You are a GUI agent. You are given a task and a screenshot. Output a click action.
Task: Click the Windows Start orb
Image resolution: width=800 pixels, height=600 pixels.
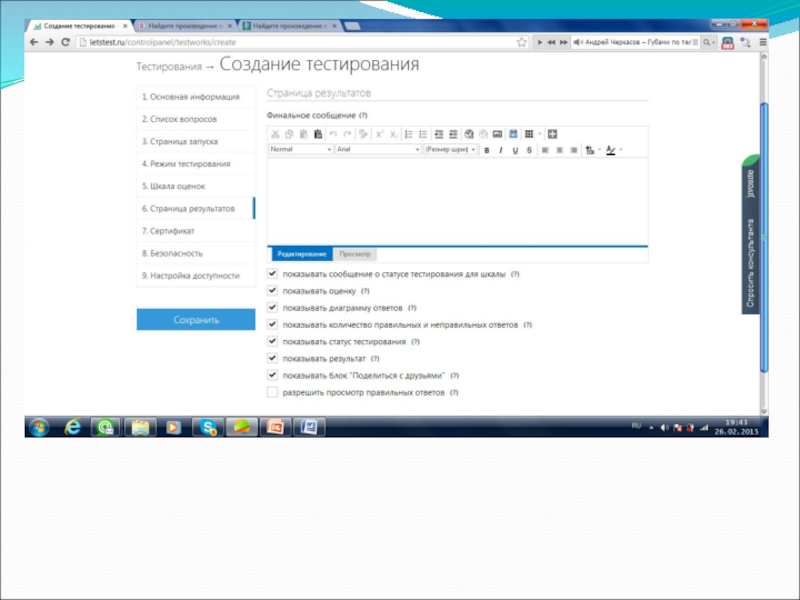point(39,427)
